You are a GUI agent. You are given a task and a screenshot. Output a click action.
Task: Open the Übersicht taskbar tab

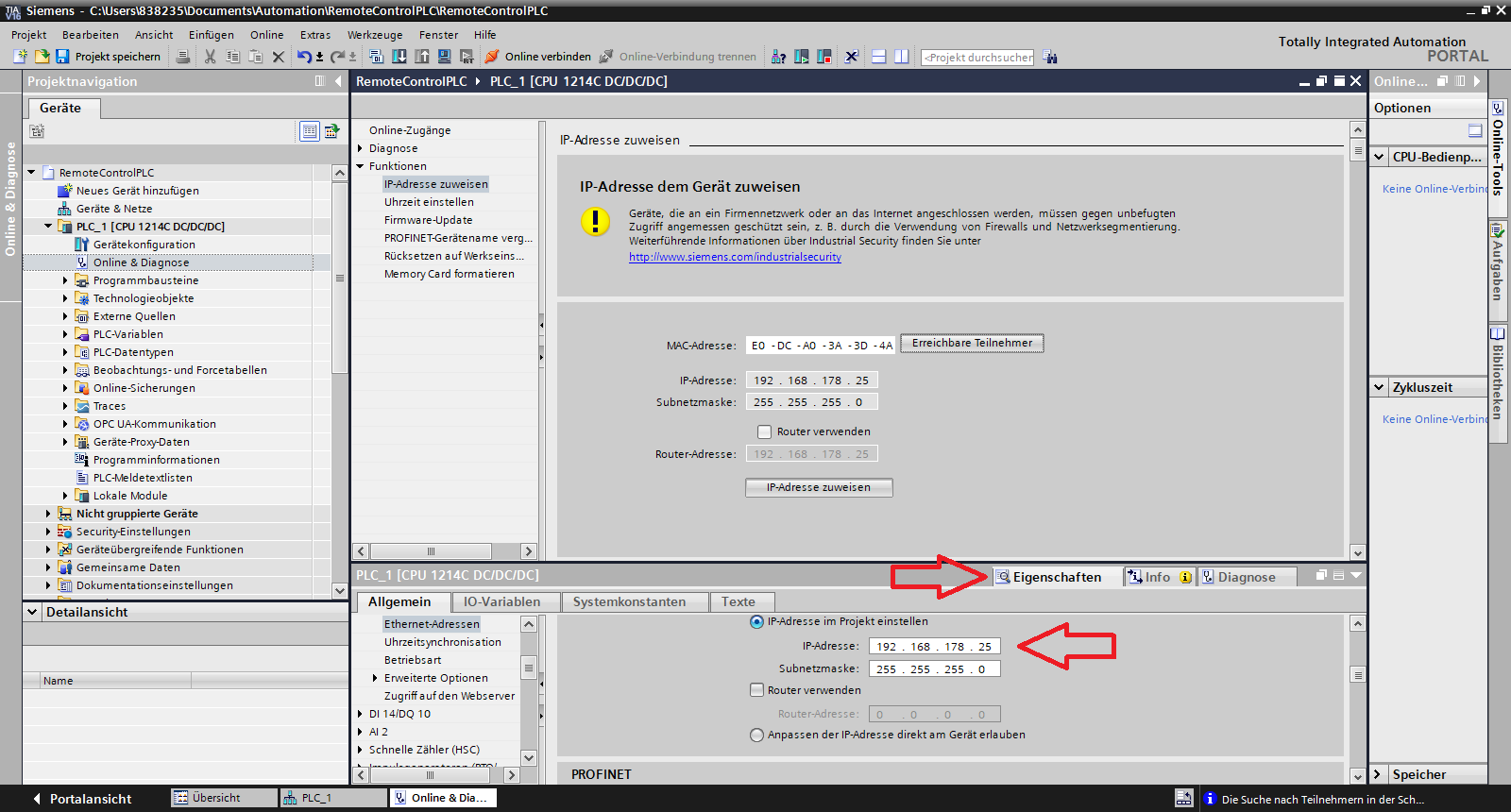coord(224,798)
